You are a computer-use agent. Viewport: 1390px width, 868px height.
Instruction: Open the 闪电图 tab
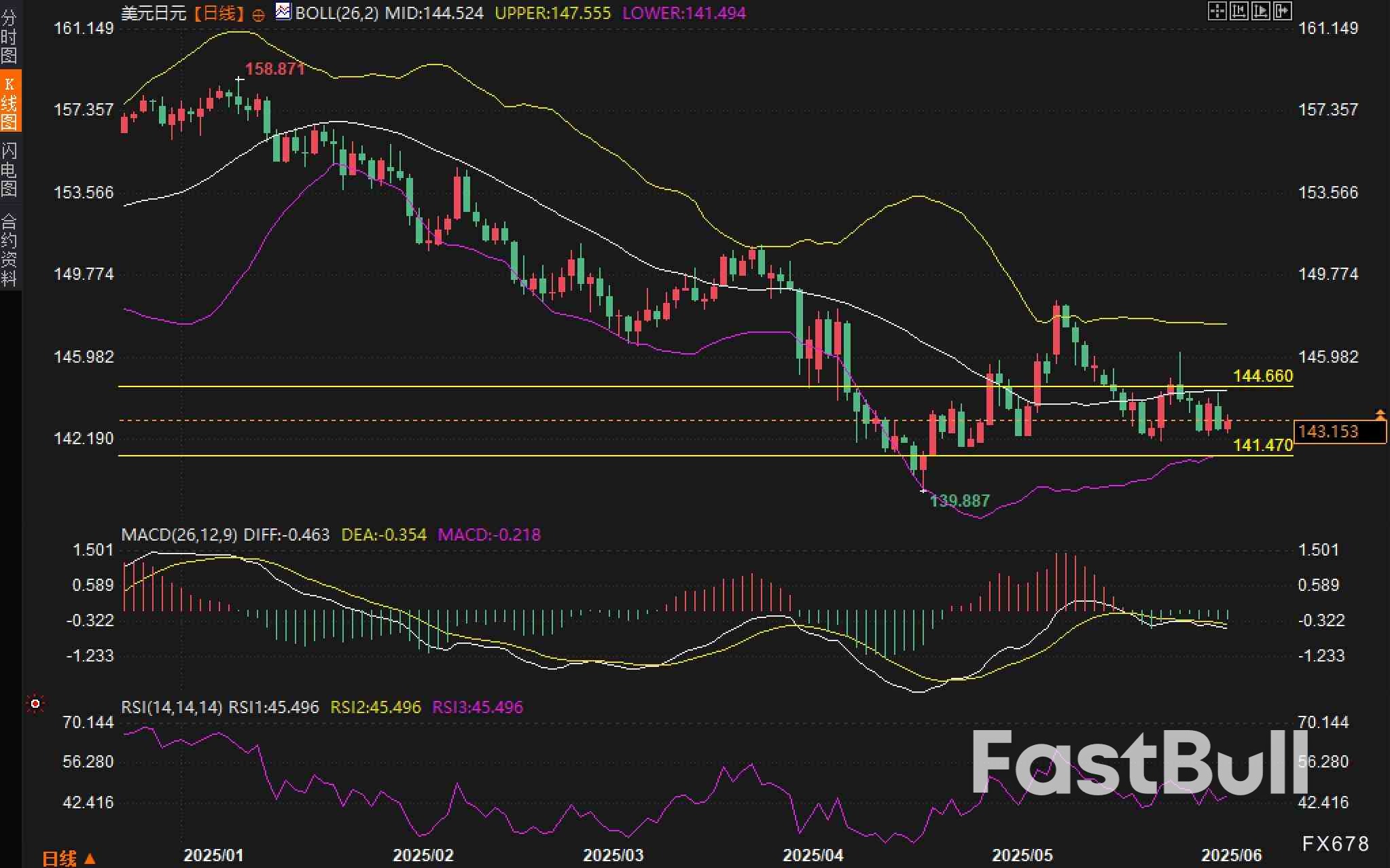point(10,168)
